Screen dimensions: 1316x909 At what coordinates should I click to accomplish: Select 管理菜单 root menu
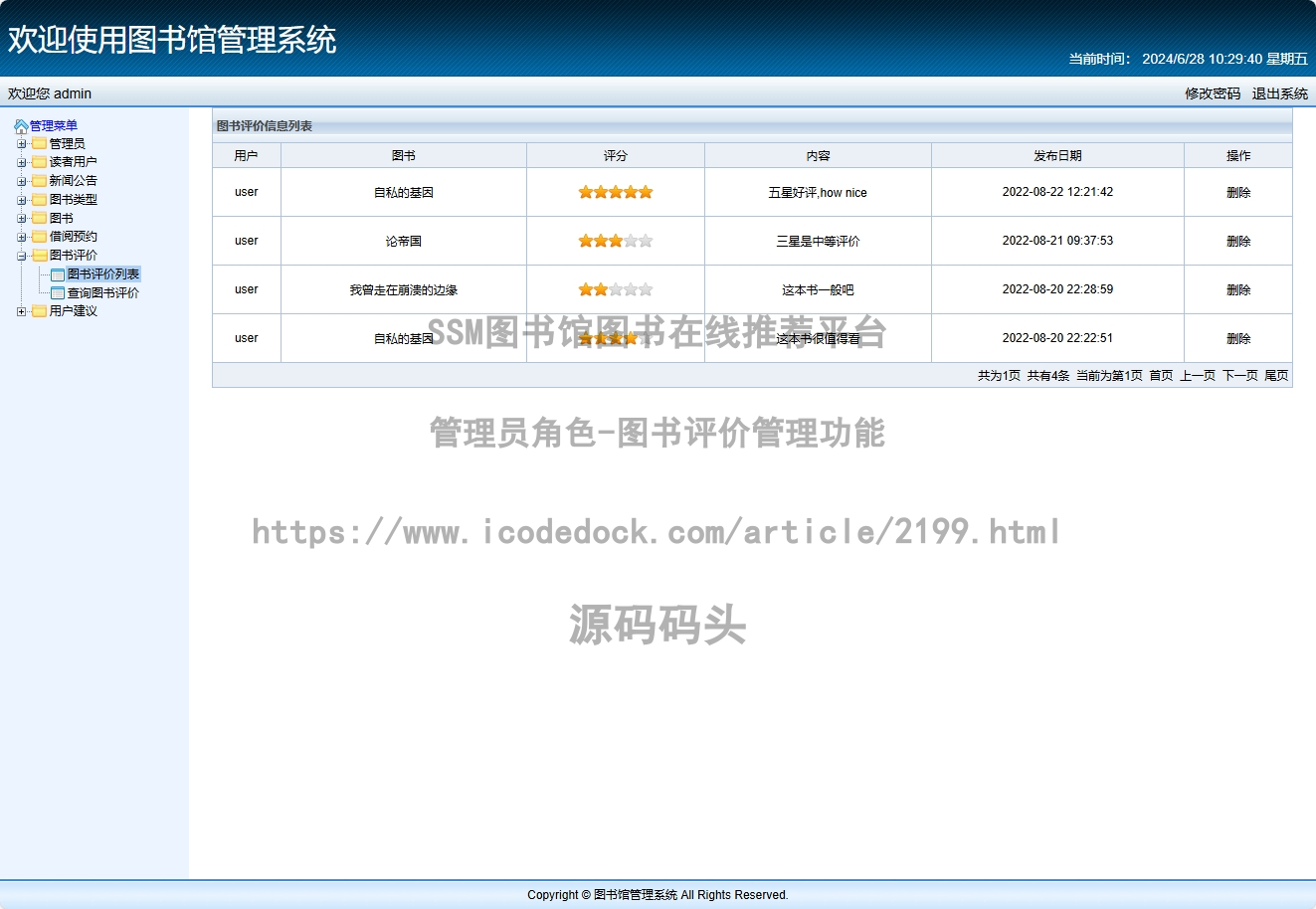(54, 126)
